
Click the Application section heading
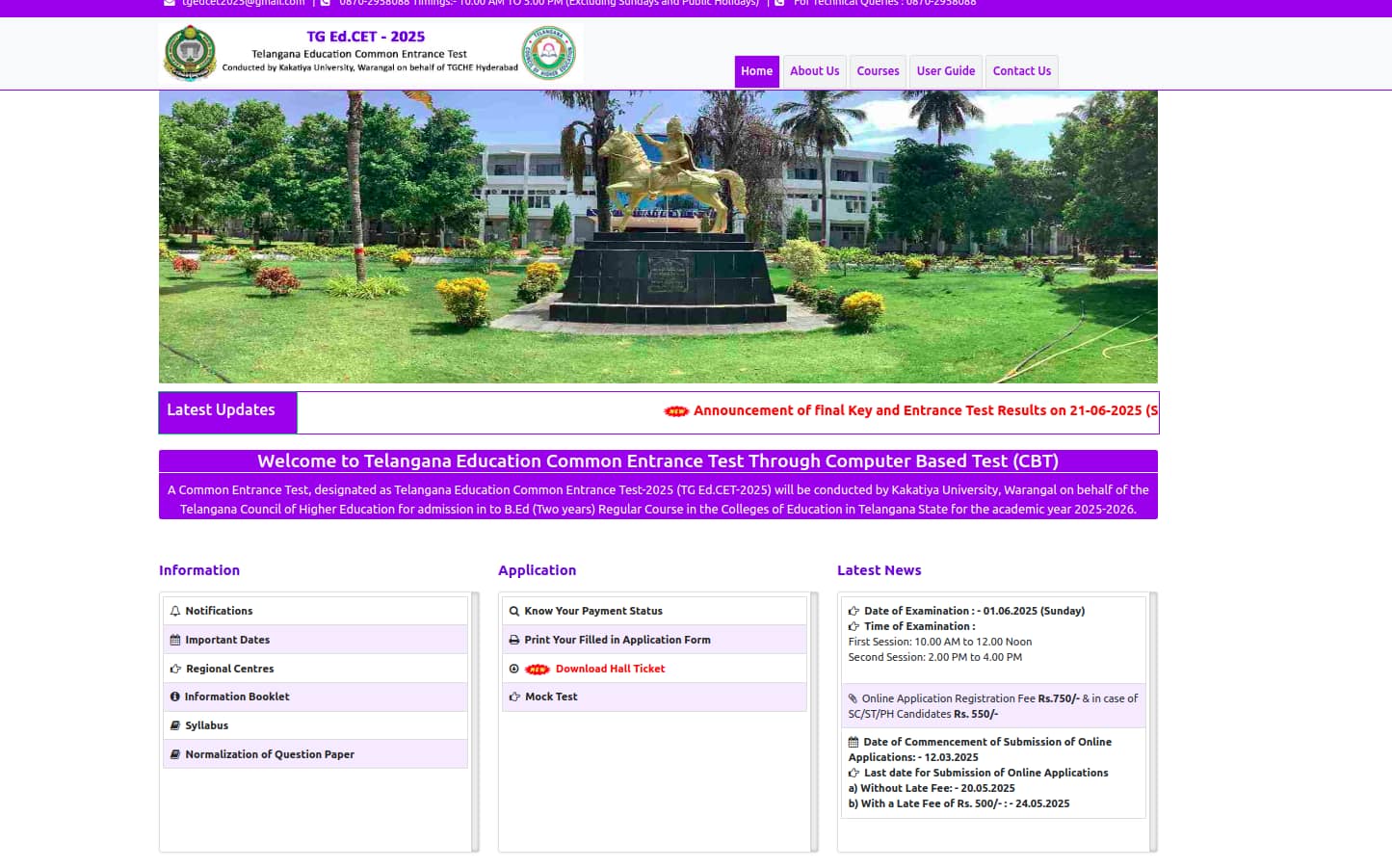pyautogui.click(x=537, y=570)
